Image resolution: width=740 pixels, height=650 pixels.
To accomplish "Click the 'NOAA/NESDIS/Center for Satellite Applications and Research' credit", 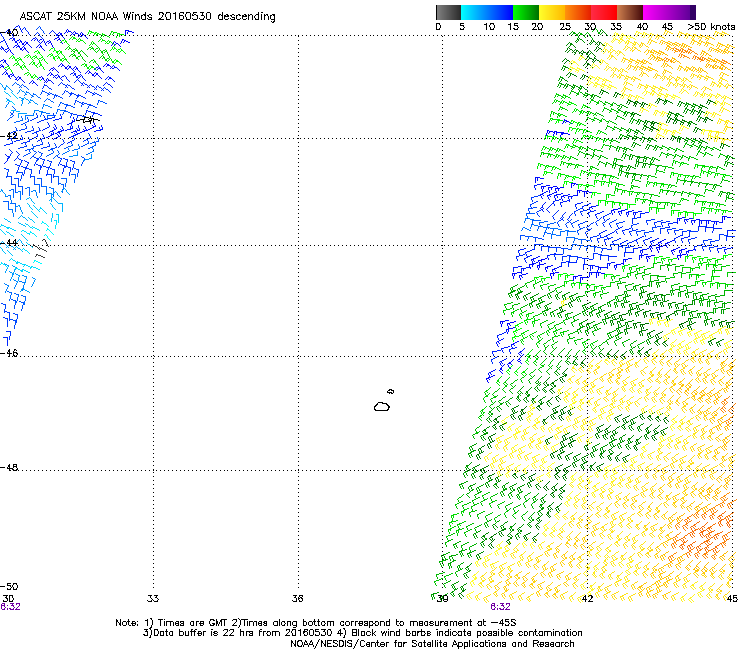I will 432,644.
